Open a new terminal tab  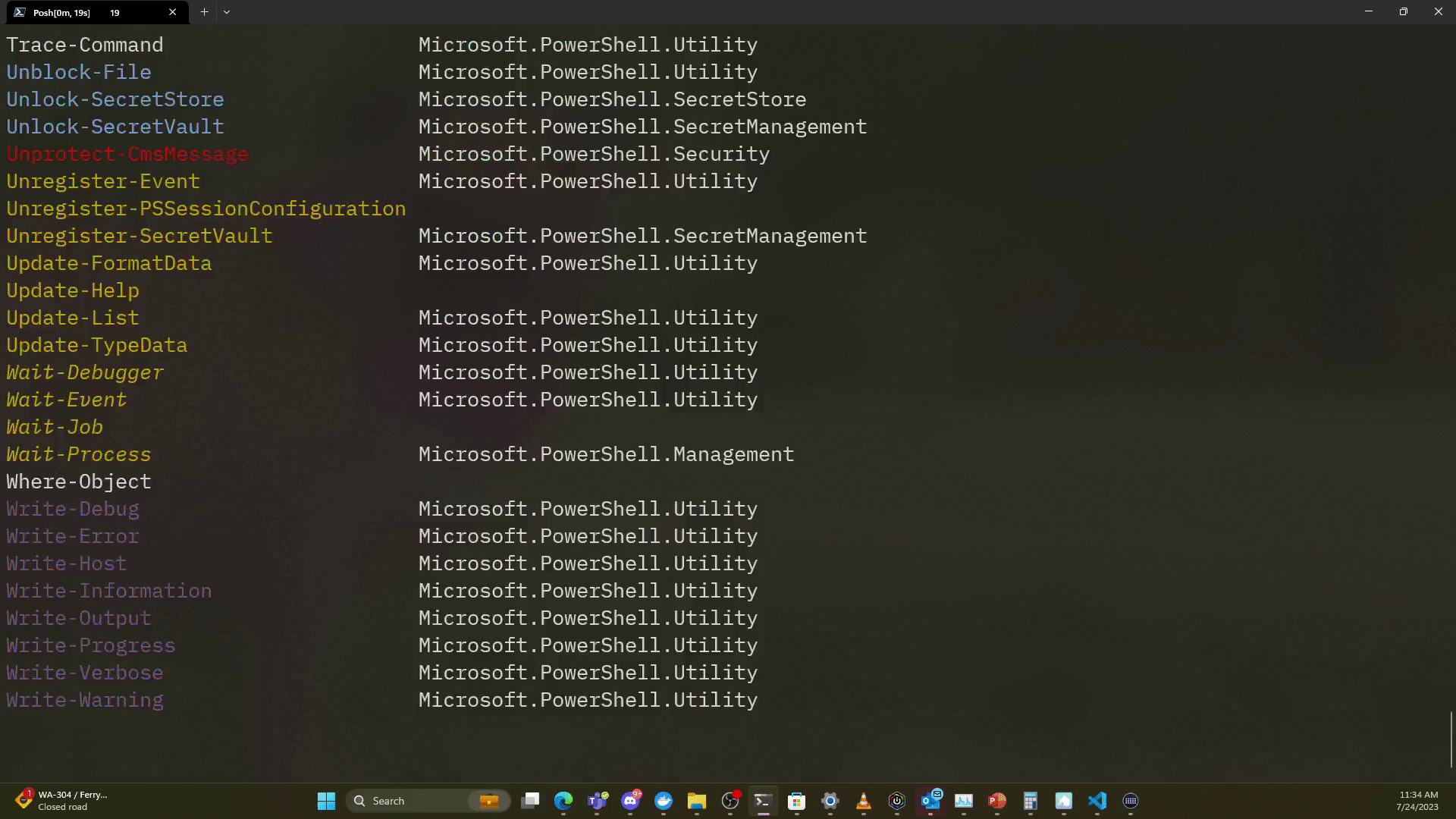tap(204, 12)
